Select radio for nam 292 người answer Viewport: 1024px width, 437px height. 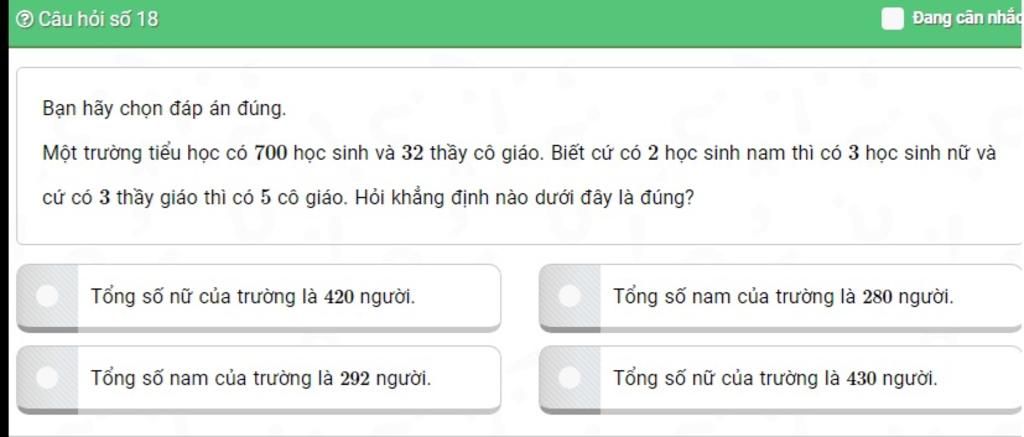coord(47,378)
